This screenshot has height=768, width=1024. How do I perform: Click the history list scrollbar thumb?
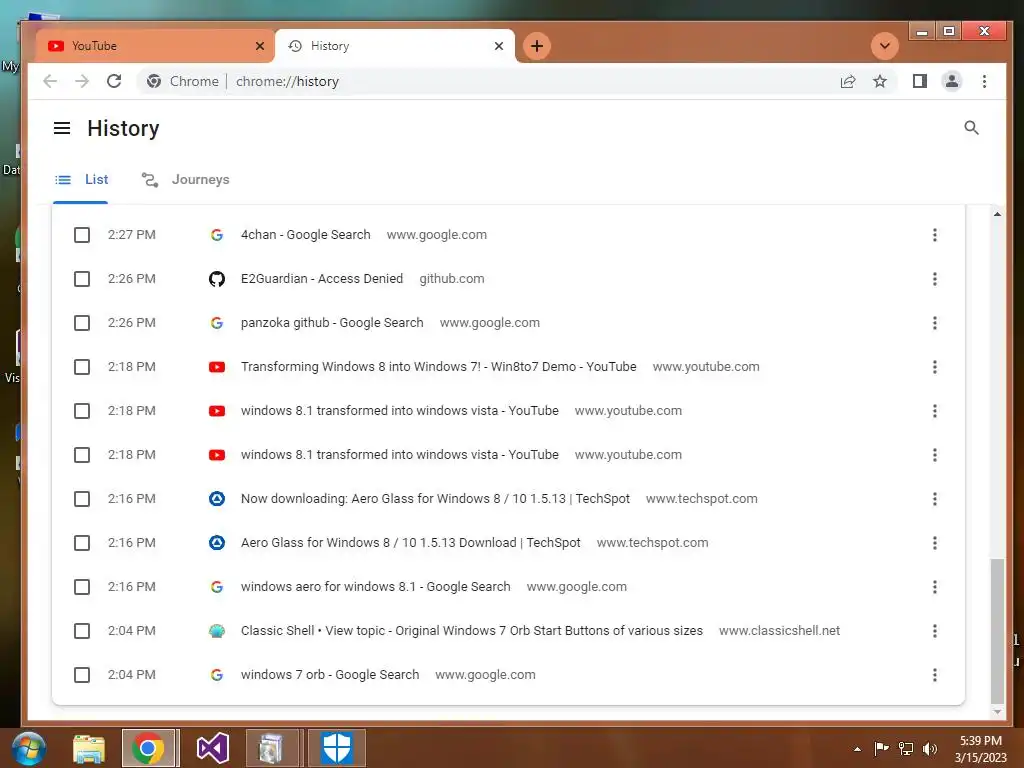997,630
